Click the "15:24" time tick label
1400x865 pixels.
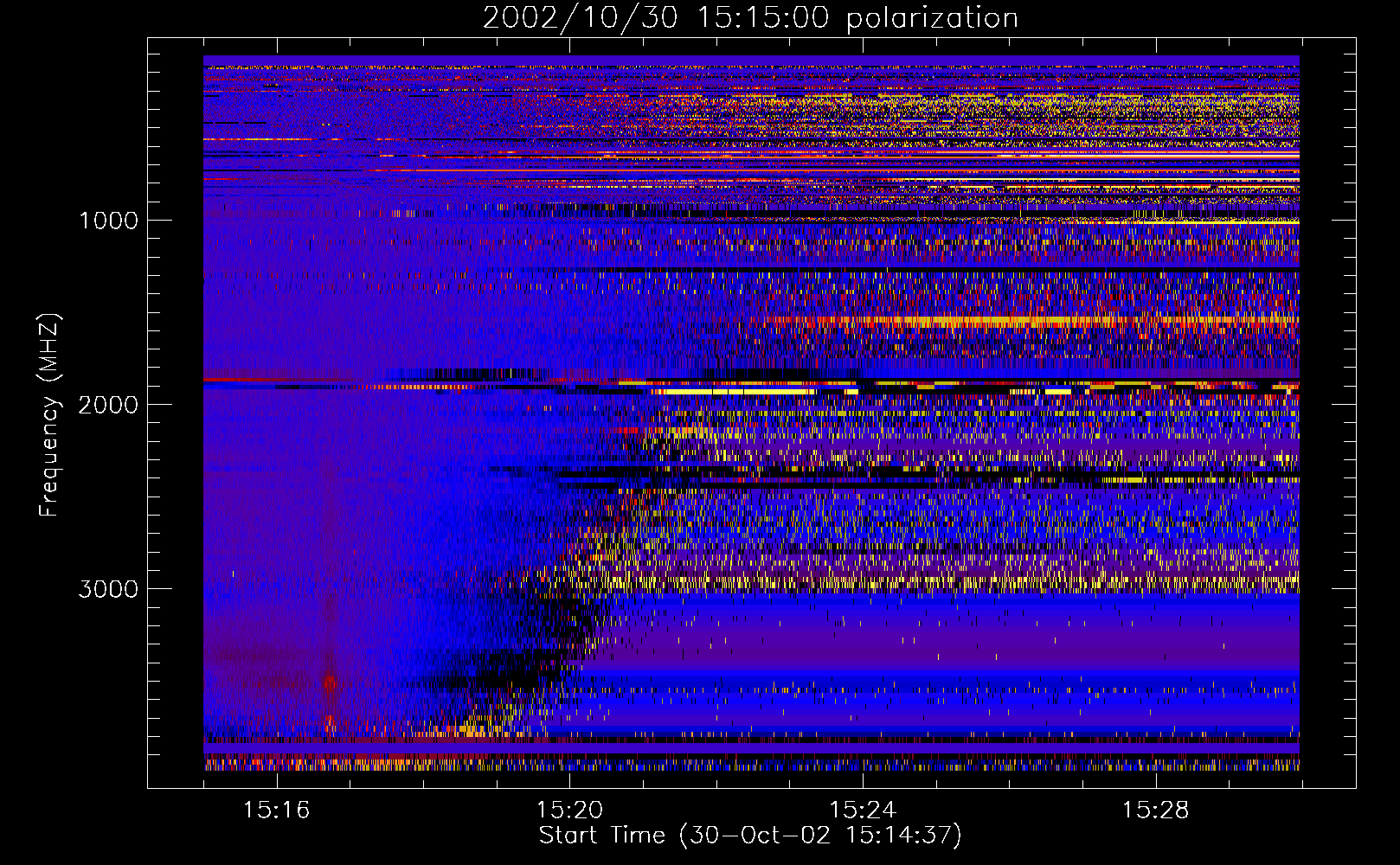click(x=863, y=810)
